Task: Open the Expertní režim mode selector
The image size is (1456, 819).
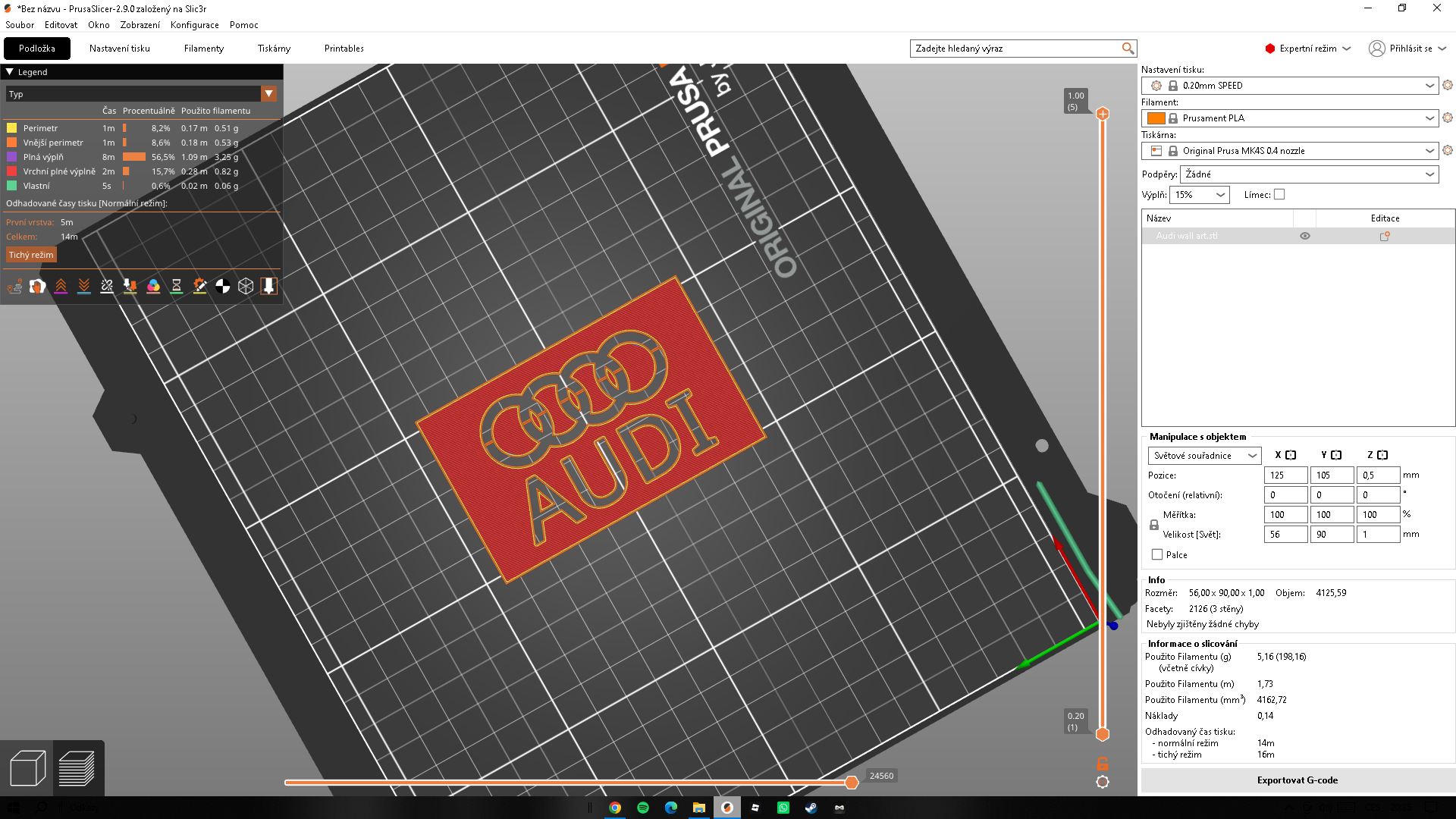Action: coord(1308,49)
